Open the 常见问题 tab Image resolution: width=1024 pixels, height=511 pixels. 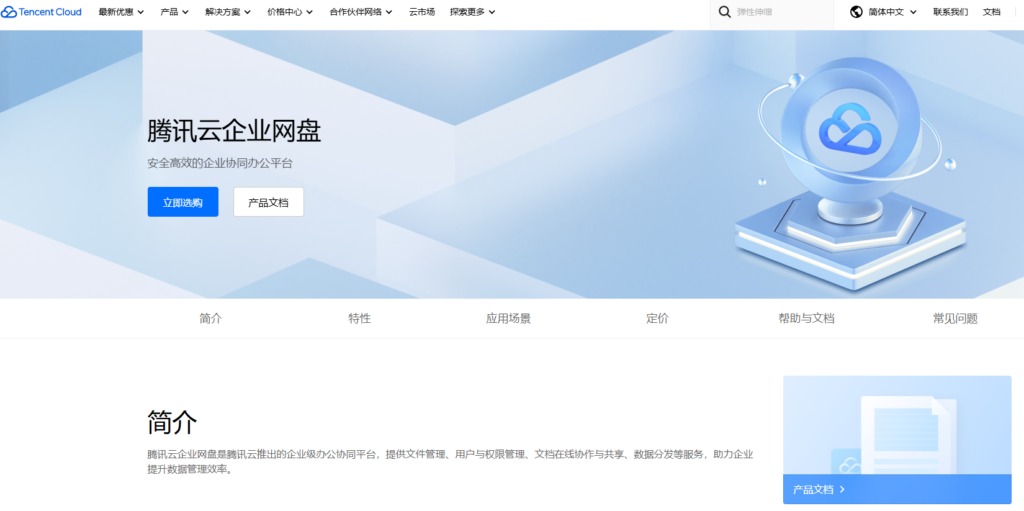tap(955, 319)
